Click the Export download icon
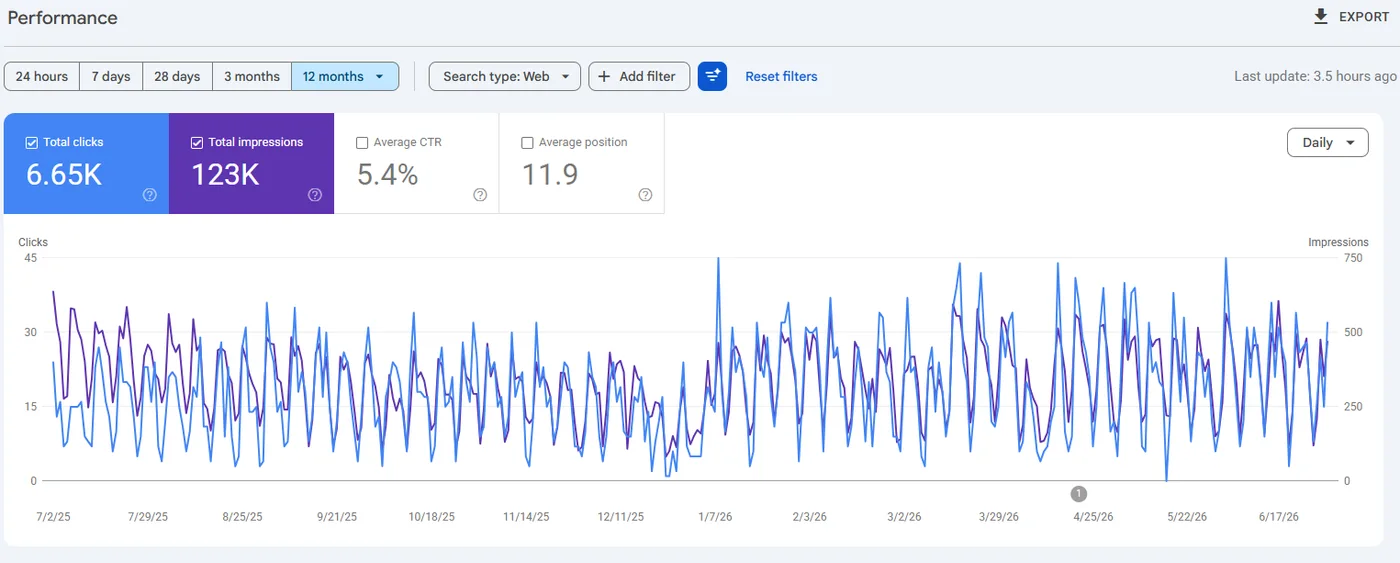The width and height of the screenshot is (1400, 563). [1321, 16]
